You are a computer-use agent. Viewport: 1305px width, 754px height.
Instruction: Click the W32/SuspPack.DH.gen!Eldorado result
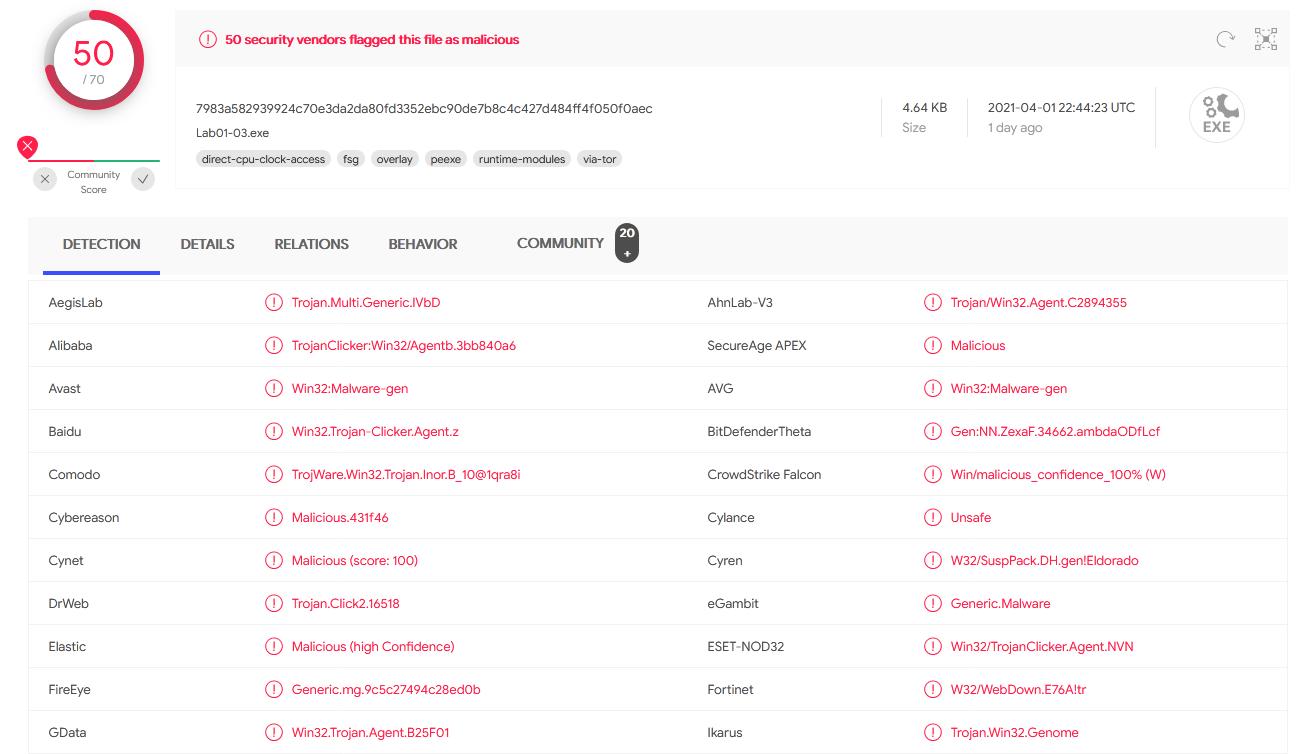point(1045,560)
